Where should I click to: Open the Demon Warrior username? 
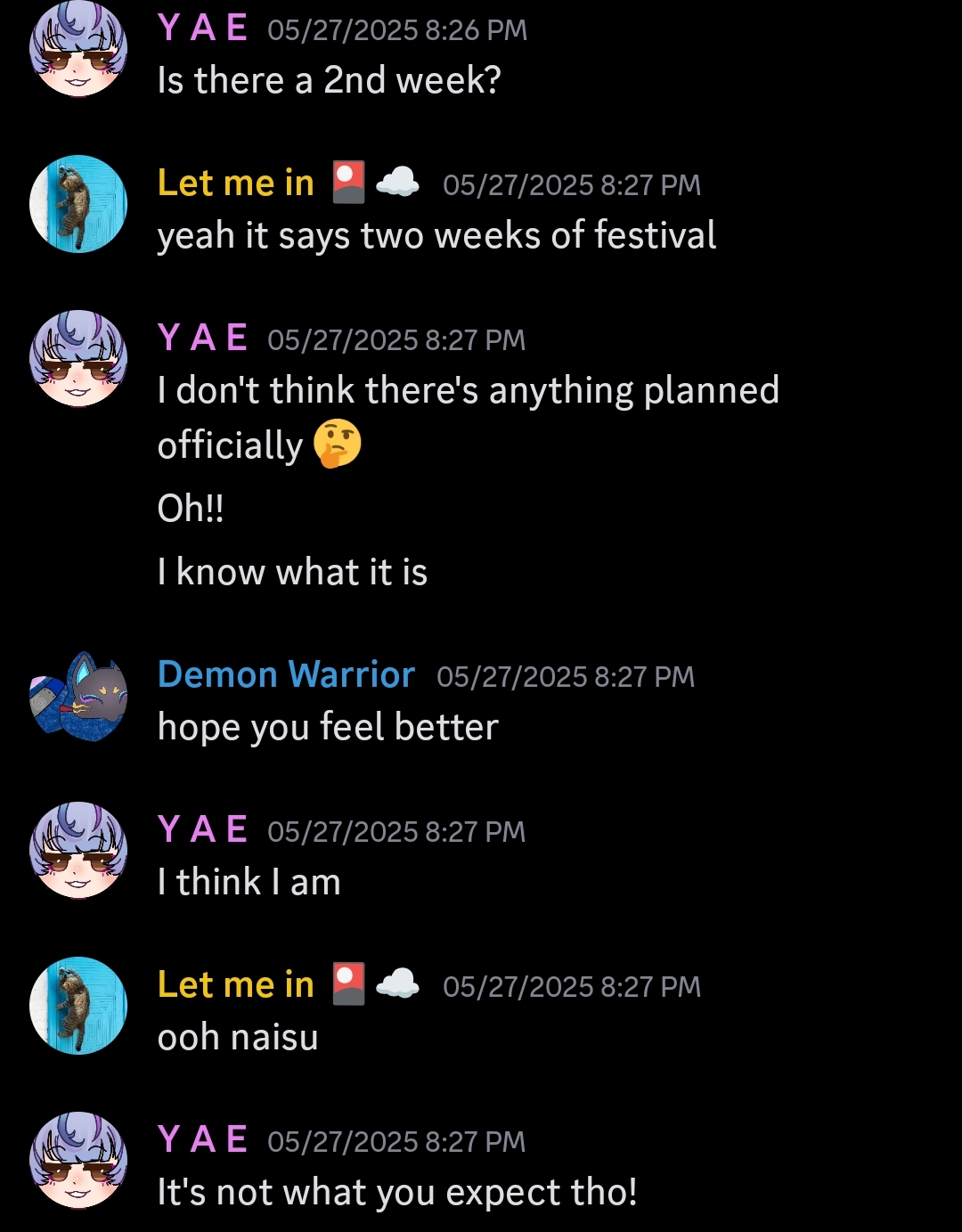(286, 674)
